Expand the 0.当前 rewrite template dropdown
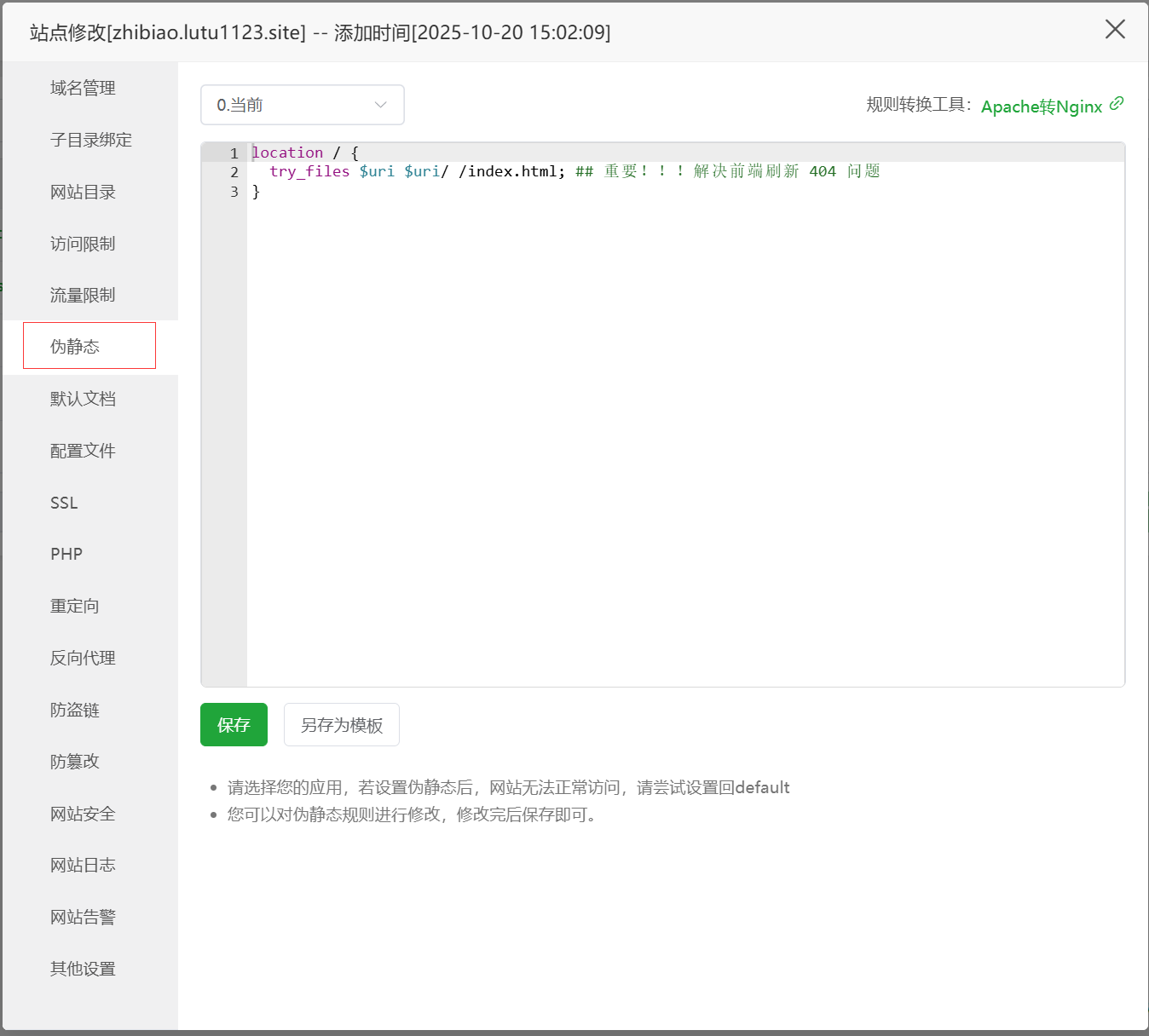The height and width of the screenshot is (1036, 1149). tap(302, 105)
